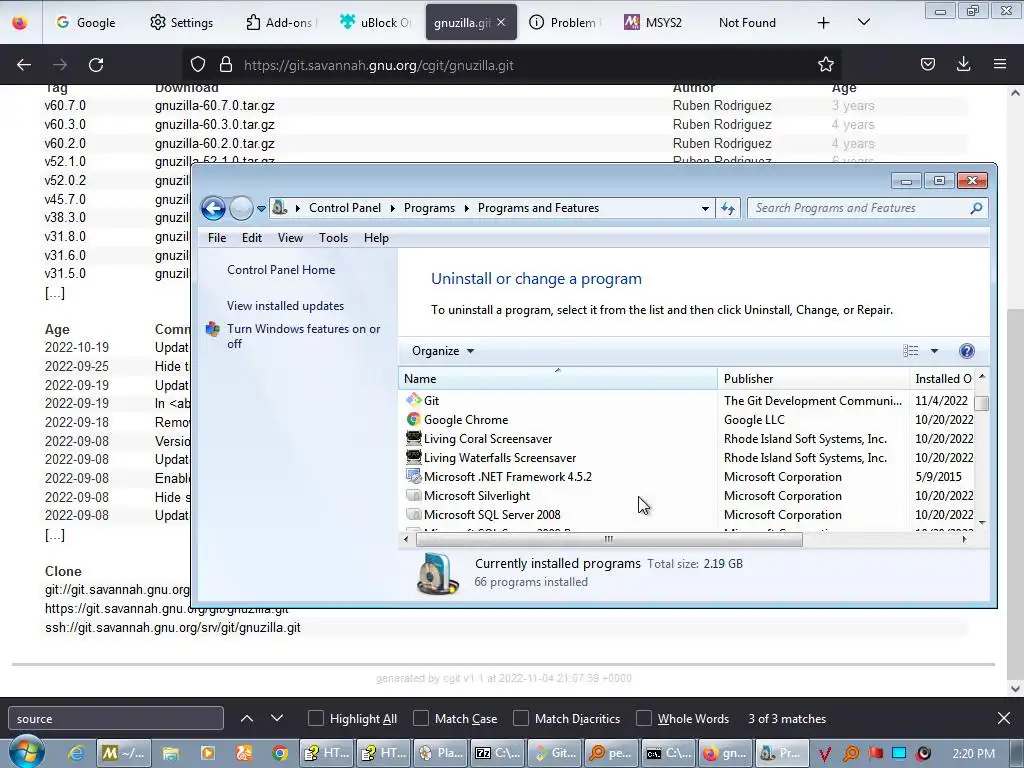The height and width of the screenshot is (768, 1024).
Task: Click the Control Panel forward button
Action: point(241,208)
